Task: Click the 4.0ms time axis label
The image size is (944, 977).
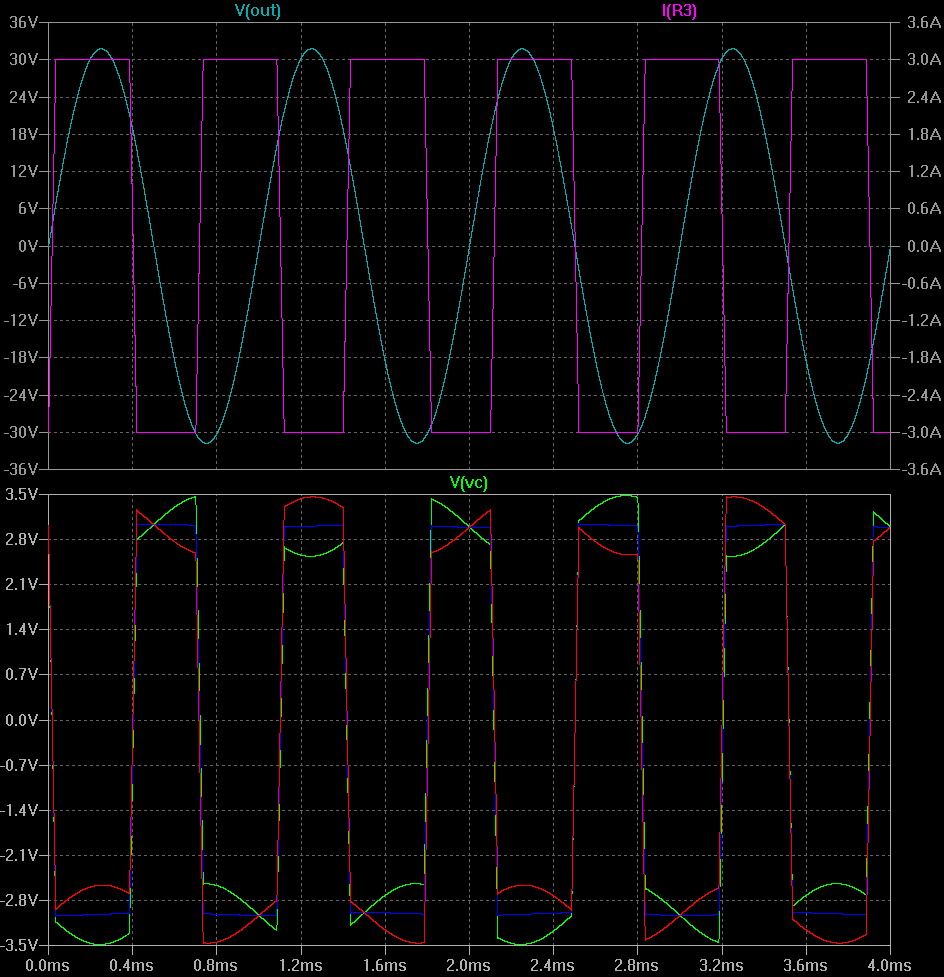Action: pyautogui.click(x=890, y=966)
